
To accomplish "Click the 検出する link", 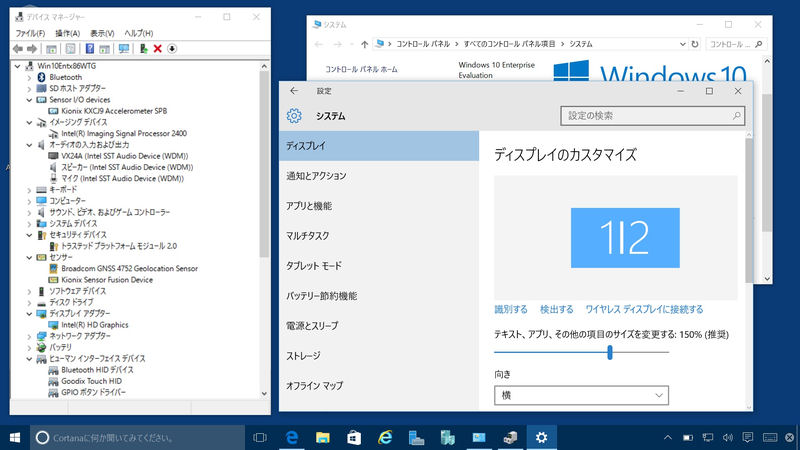I will click(x=557, y=309).
